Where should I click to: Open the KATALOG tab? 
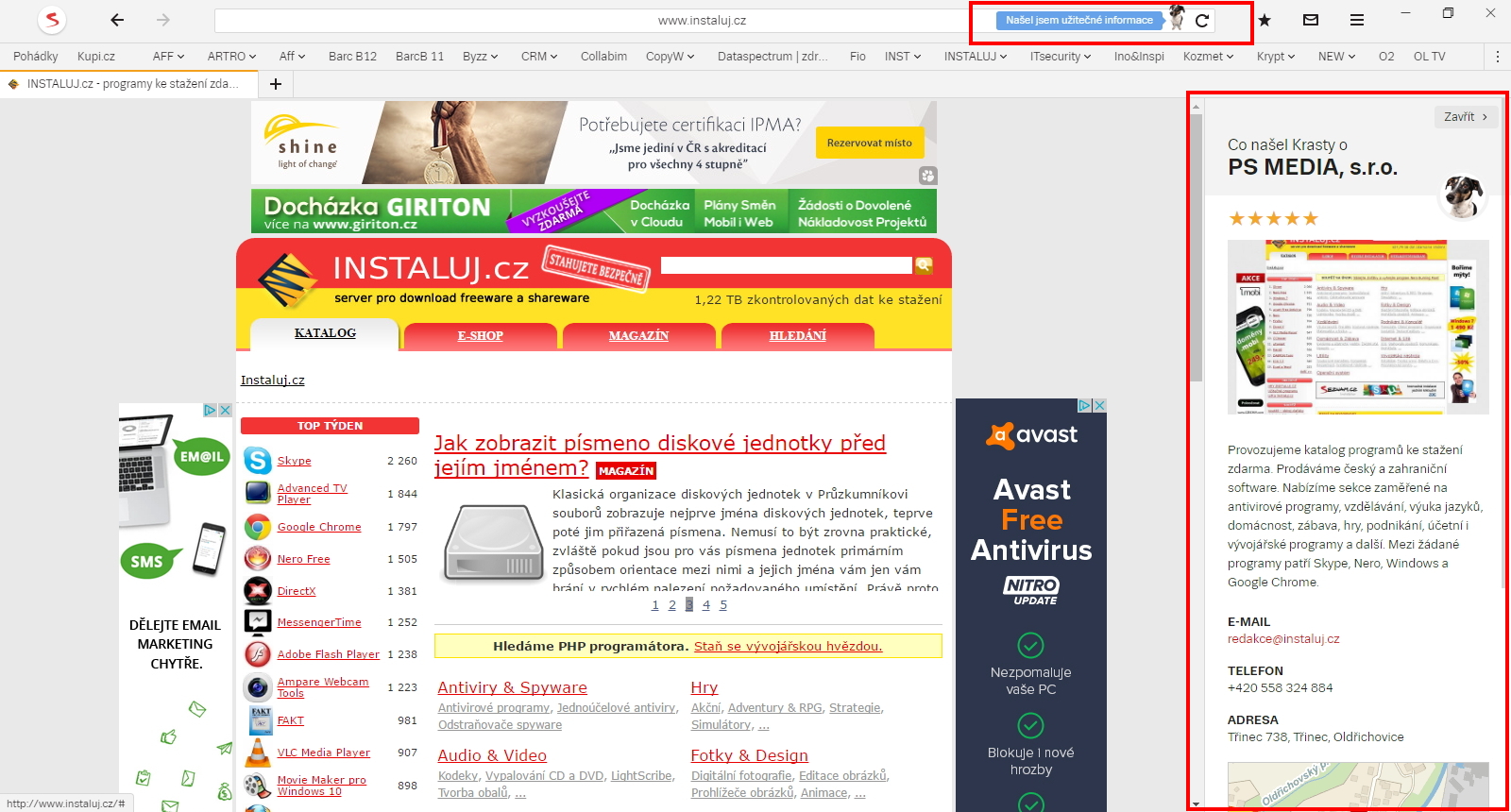pos(325,333)
